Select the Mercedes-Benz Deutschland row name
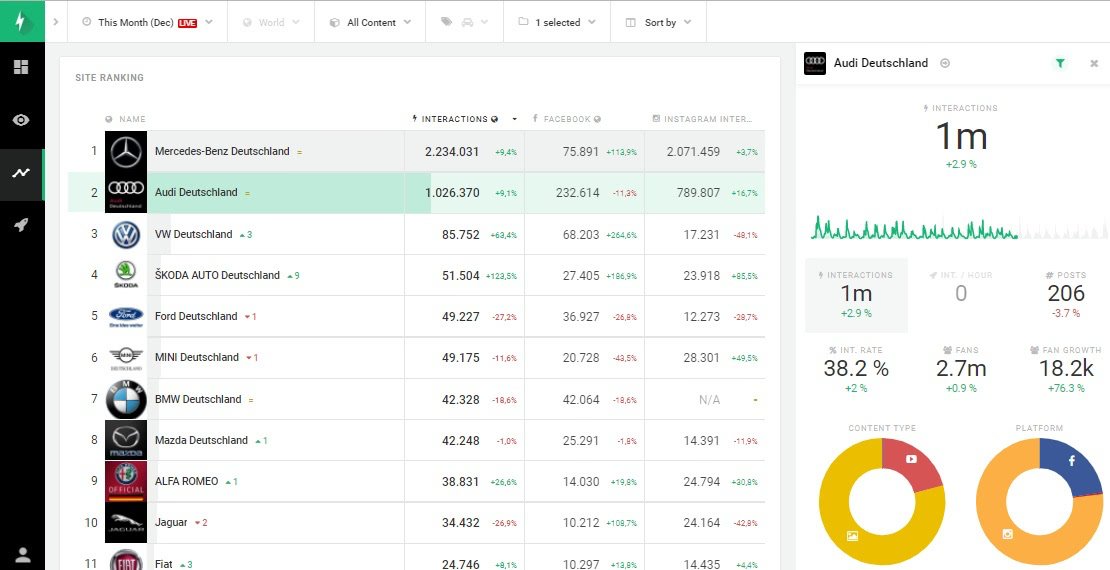The height and width of the screenshot is (570, 1110). point(222,152)
